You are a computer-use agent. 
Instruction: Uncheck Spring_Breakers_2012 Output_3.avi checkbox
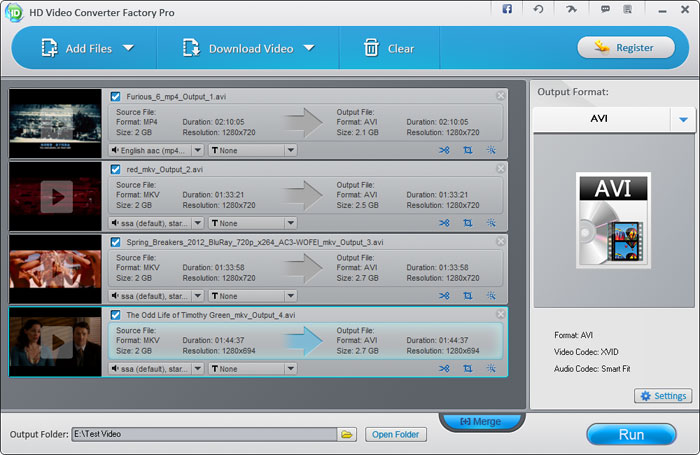pos(116,242)
